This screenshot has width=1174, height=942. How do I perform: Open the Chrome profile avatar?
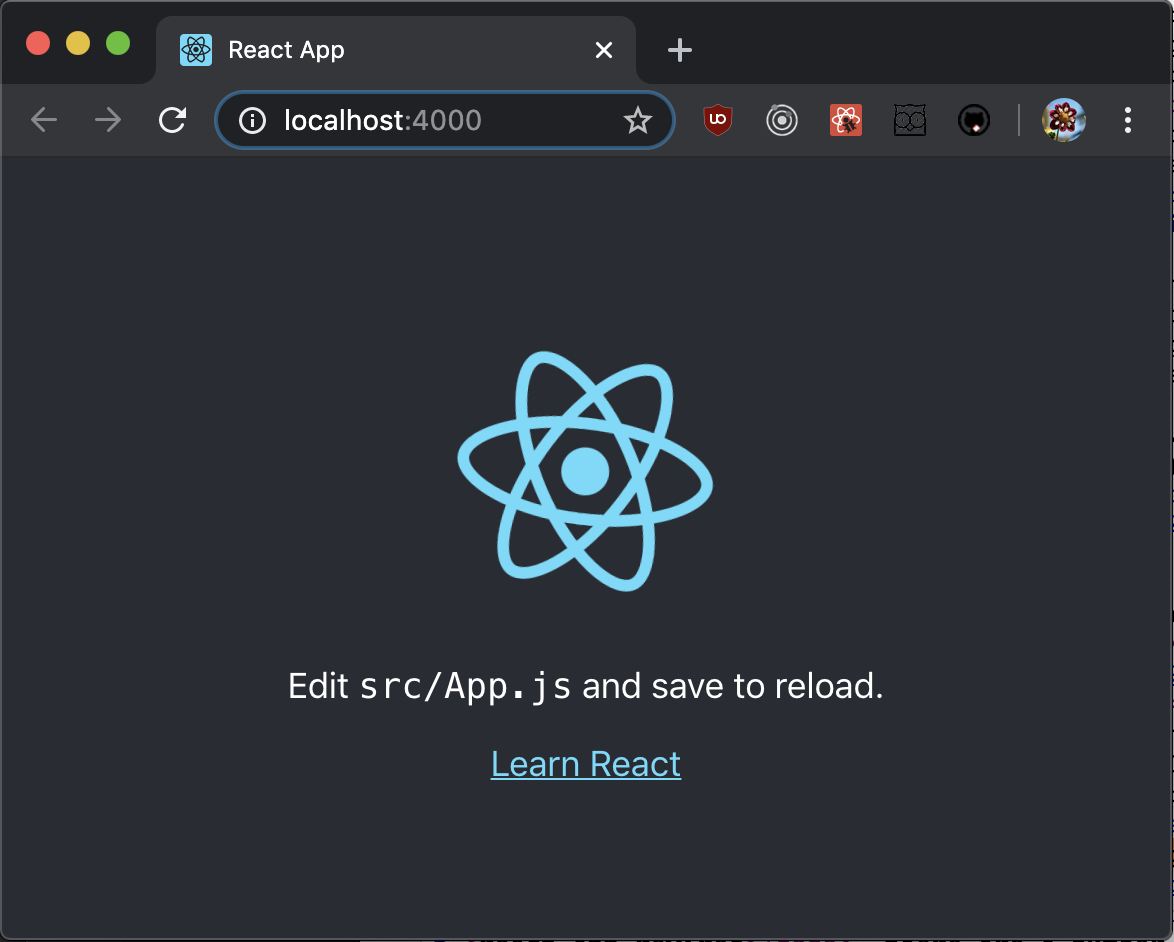[x=1064, y=120]
